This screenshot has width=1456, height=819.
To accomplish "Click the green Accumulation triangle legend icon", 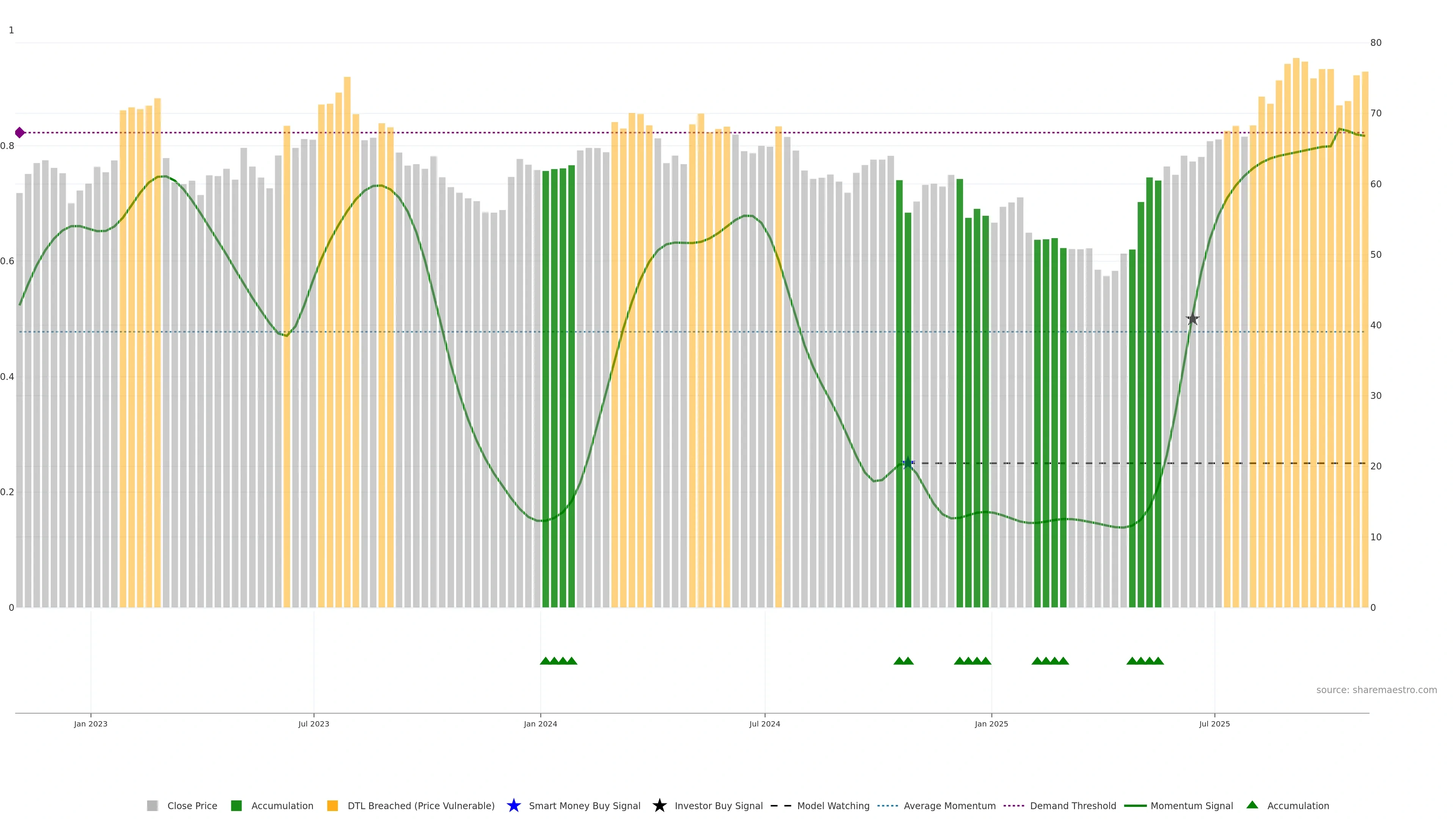I will pyautogui.click(x=1252, y=805).
